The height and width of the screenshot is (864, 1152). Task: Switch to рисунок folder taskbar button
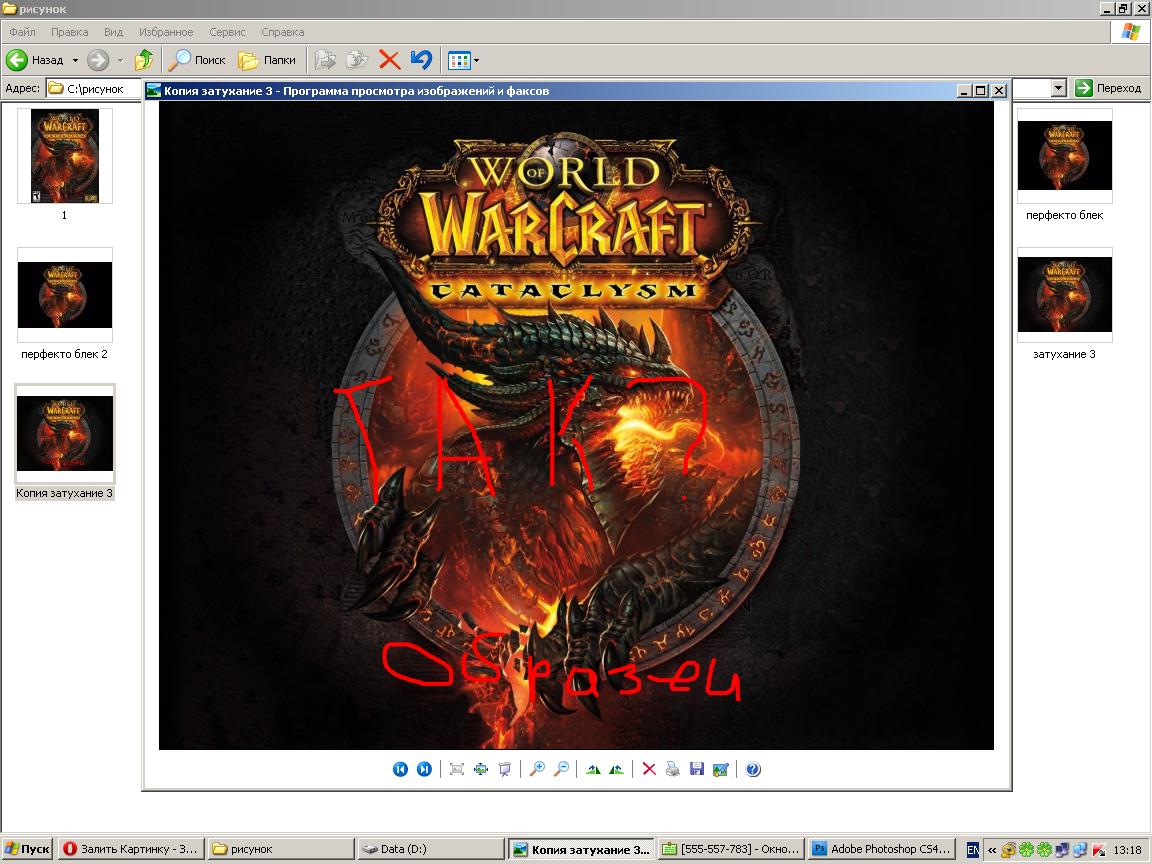click(x=279, y=849)
